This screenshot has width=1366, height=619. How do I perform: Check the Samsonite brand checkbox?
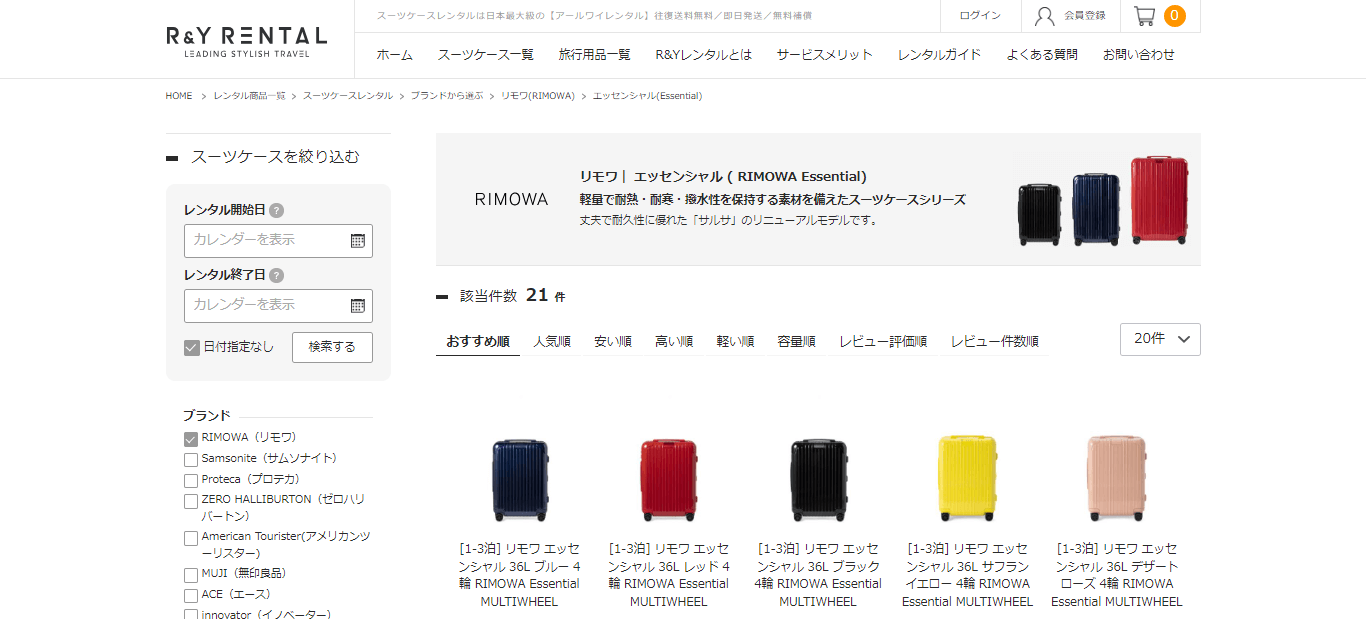pyautogui.click(x=191, y=460)
